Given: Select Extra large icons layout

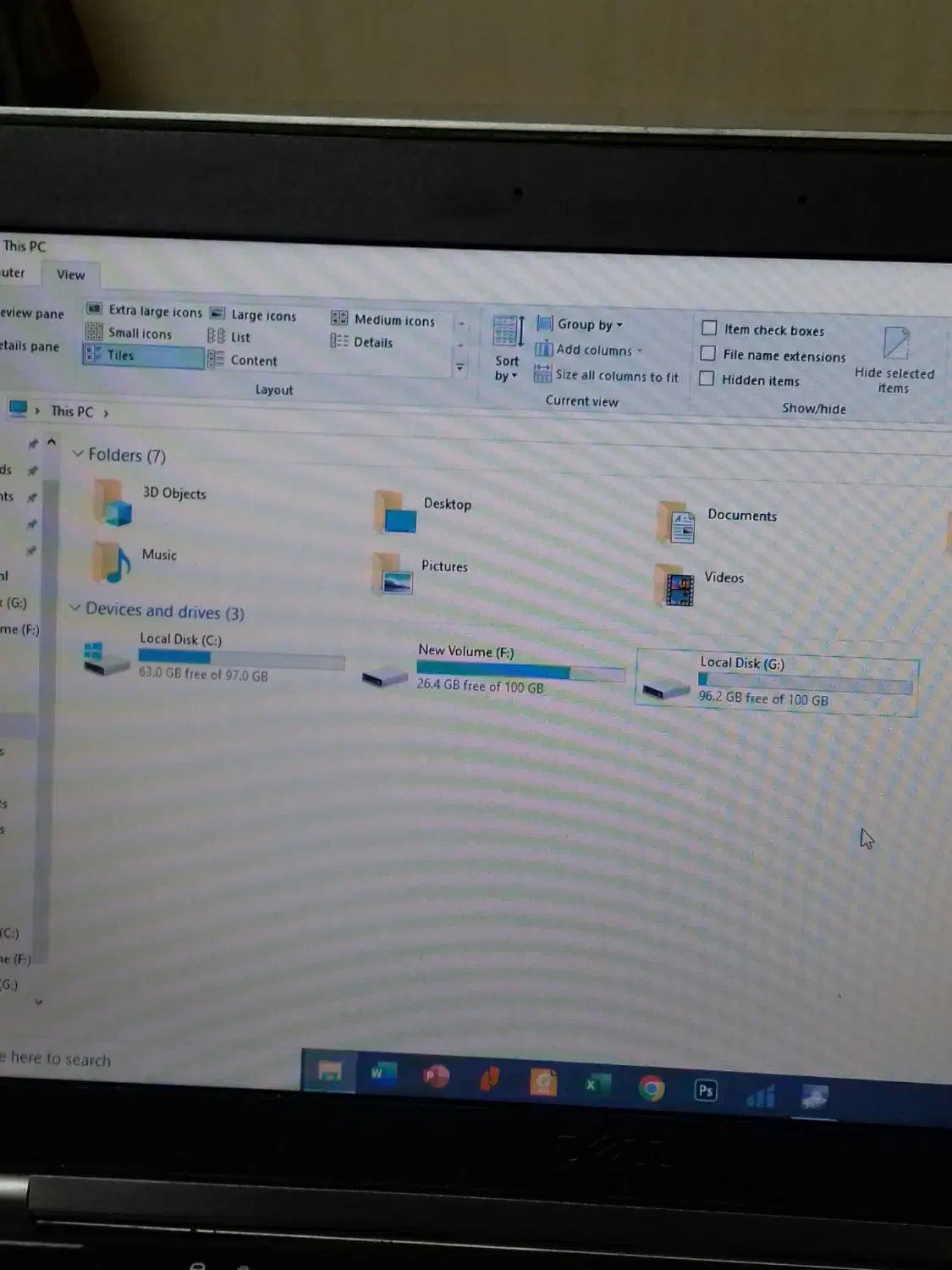Looking at the screenshot, I should [x=145, y=311].
